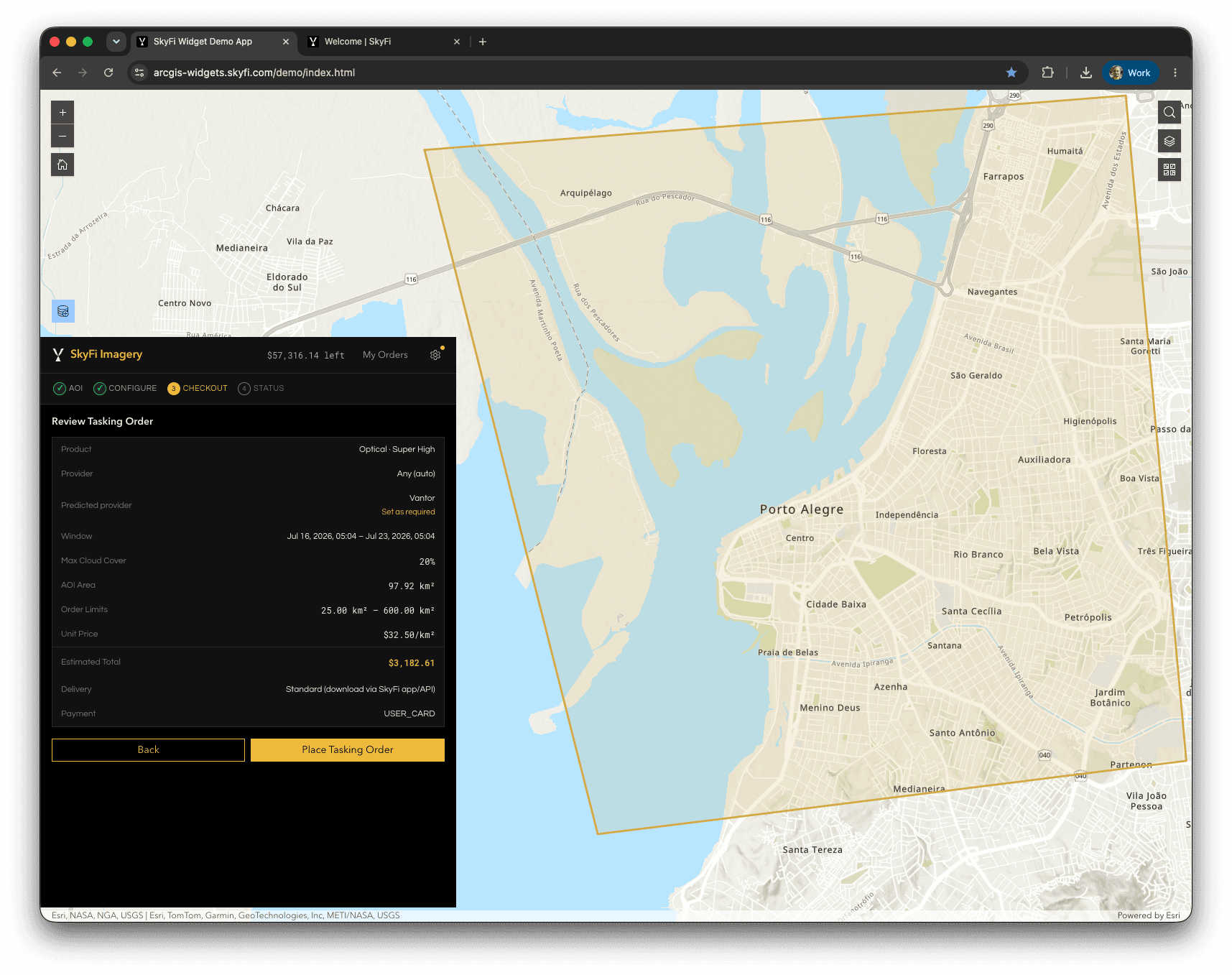Open the basemap gallery grid icon
1232x975 pixels.
[1170, 170]
